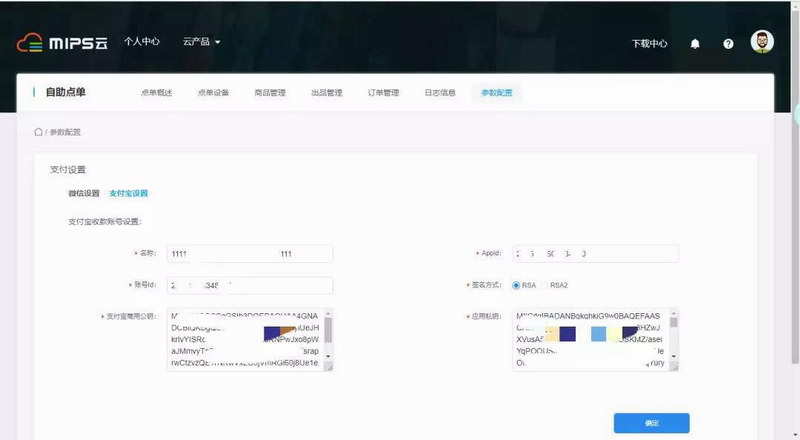Click the MIPS云 cloud logo
Viewport: 800px width, 440px height.
point(62,43)
